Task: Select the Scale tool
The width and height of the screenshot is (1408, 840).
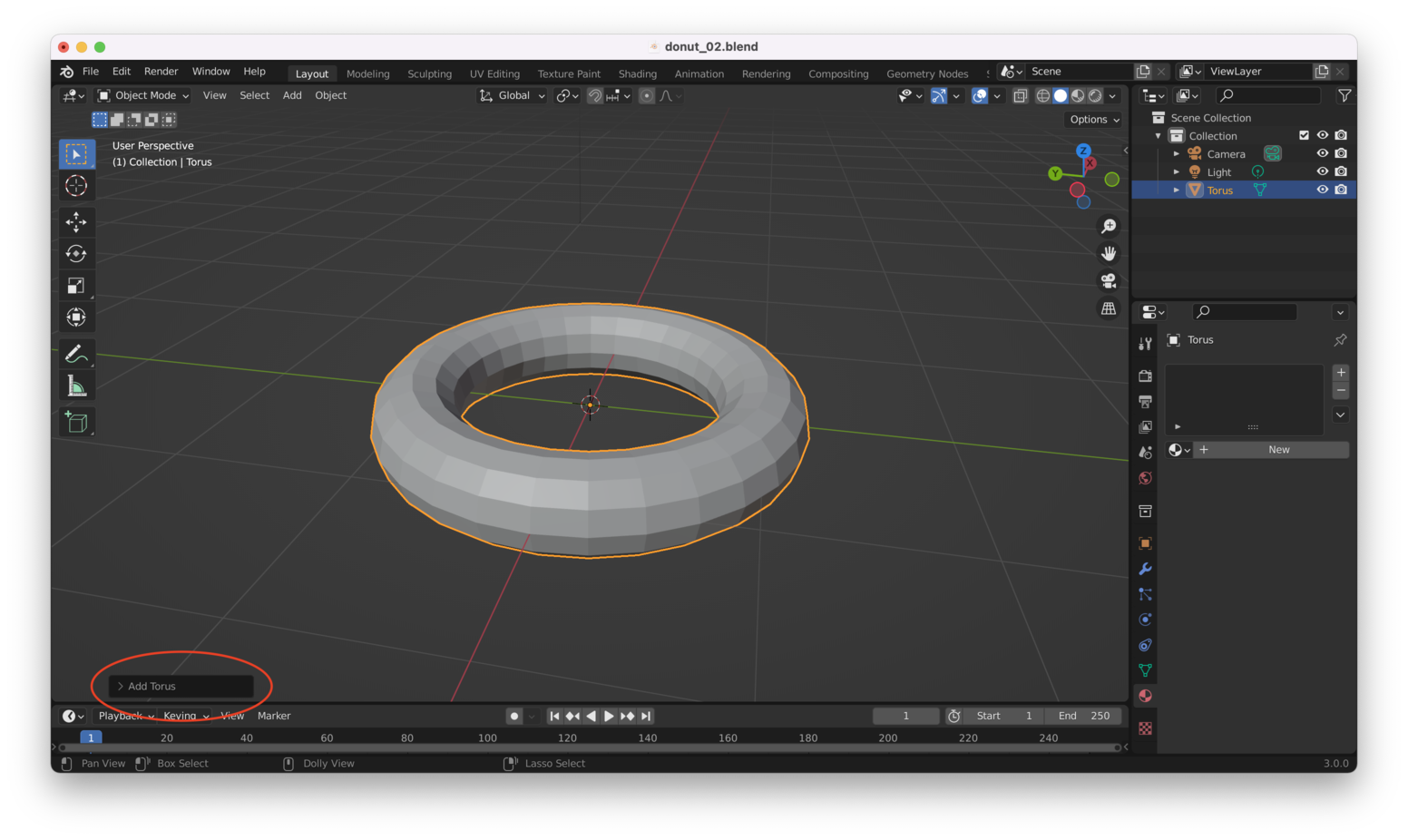Action: click(76, 286)
